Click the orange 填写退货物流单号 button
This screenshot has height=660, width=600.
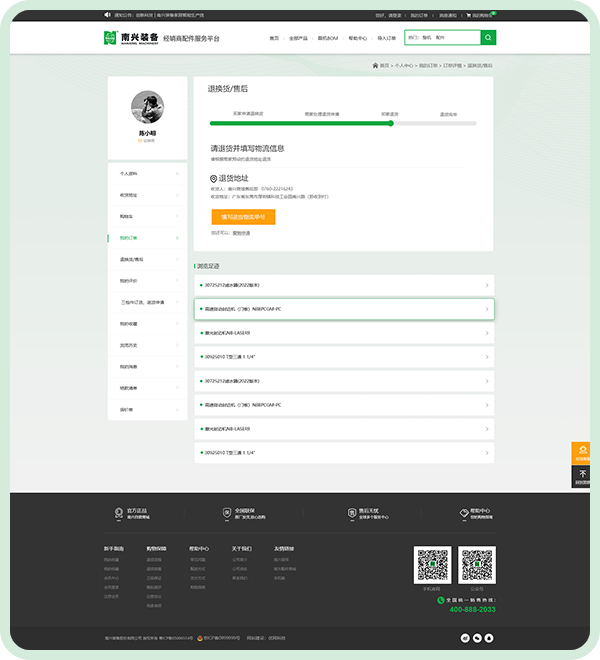[x=242, y=216]
